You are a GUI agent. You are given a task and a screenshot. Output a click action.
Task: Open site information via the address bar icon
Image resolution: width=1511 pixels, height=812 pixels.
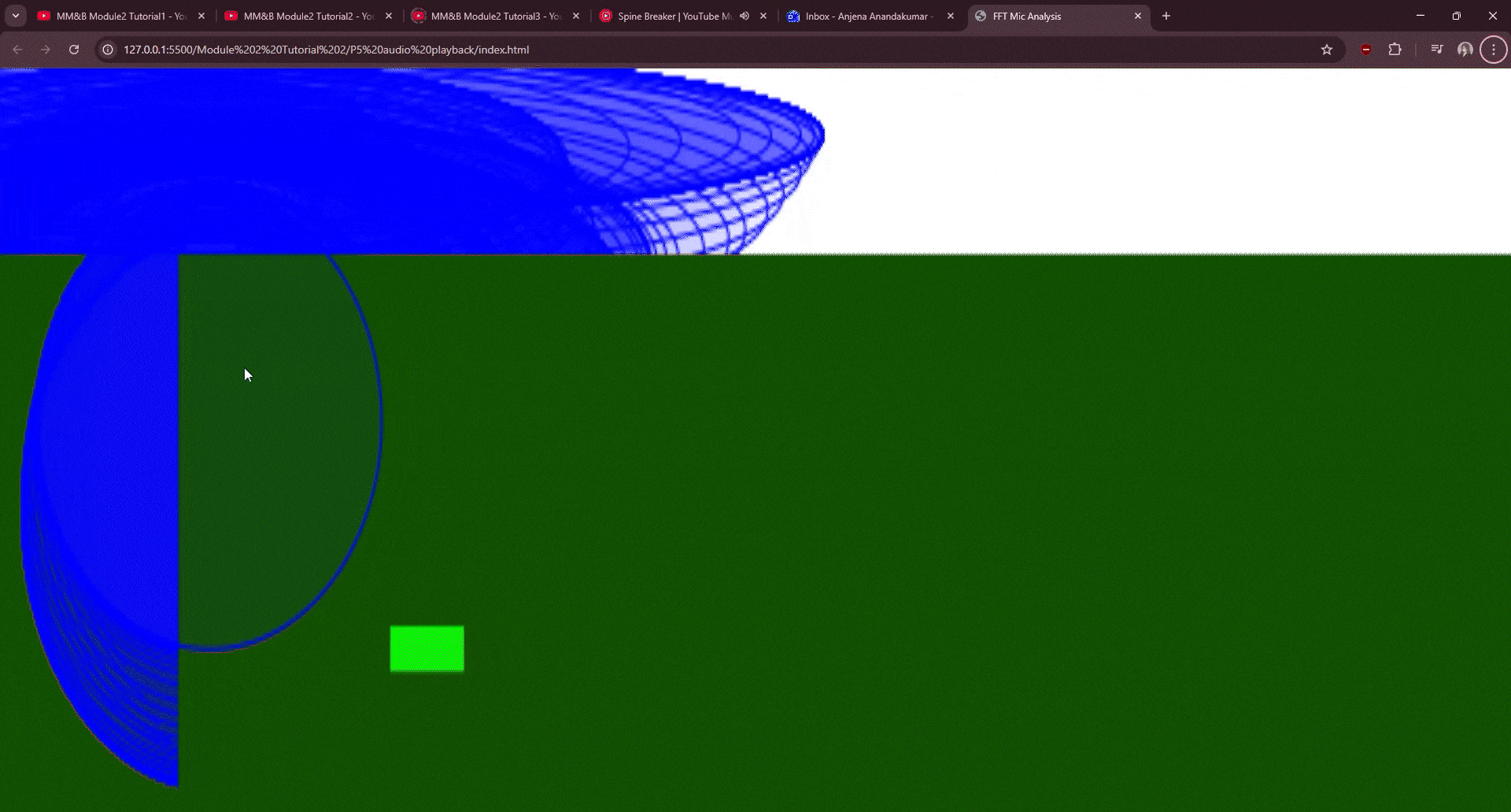(x=106, y=49)
